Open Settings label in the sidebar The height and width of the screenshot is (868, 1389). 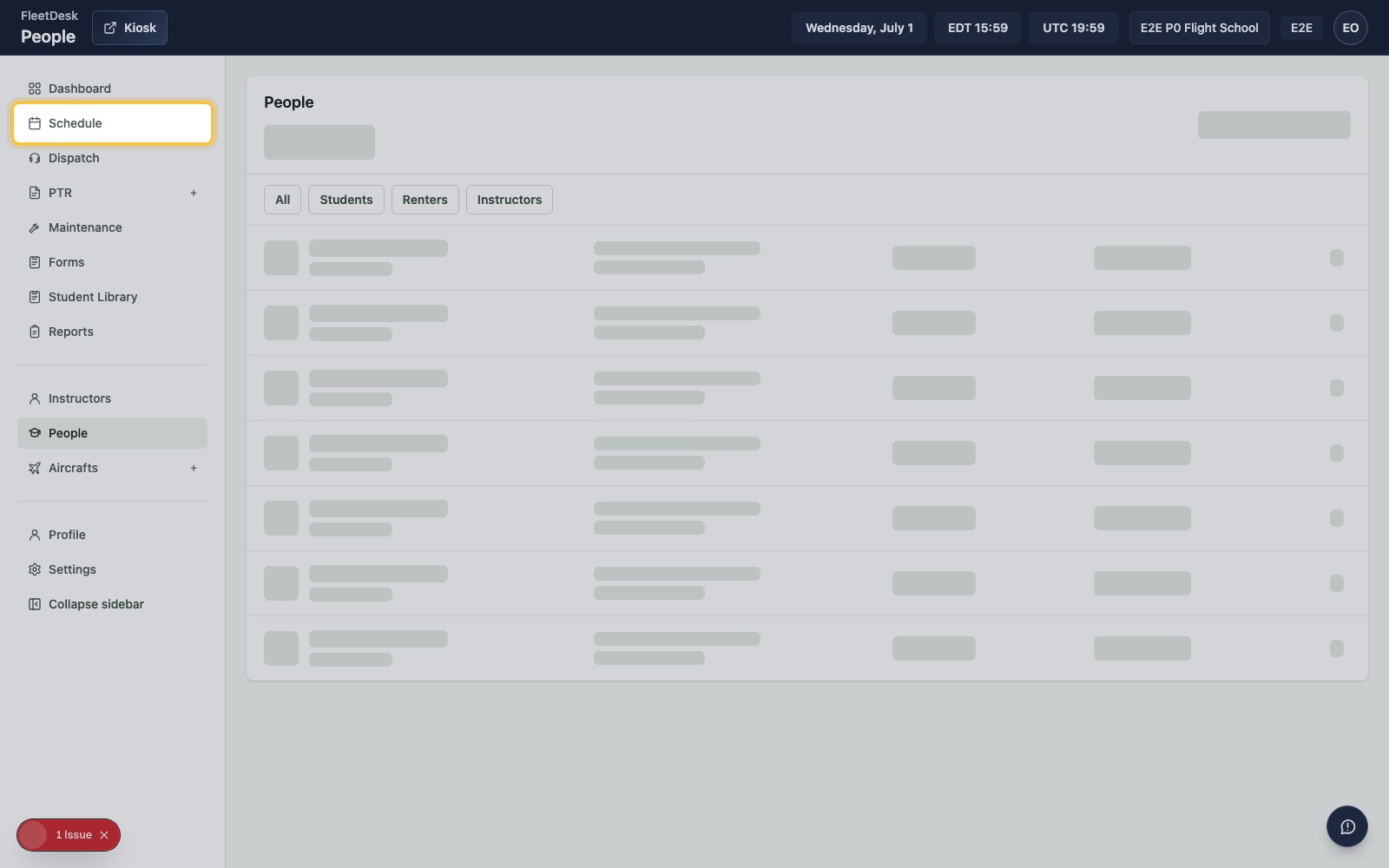coord(72,569)
